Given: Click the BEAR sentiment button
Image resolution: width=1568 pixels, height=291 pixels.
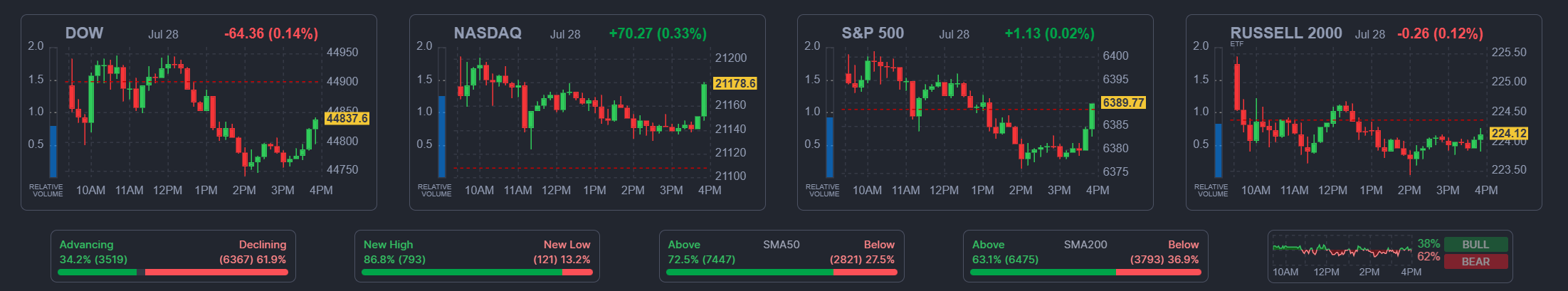Looking at the screenshot, I should point(1475,262).
